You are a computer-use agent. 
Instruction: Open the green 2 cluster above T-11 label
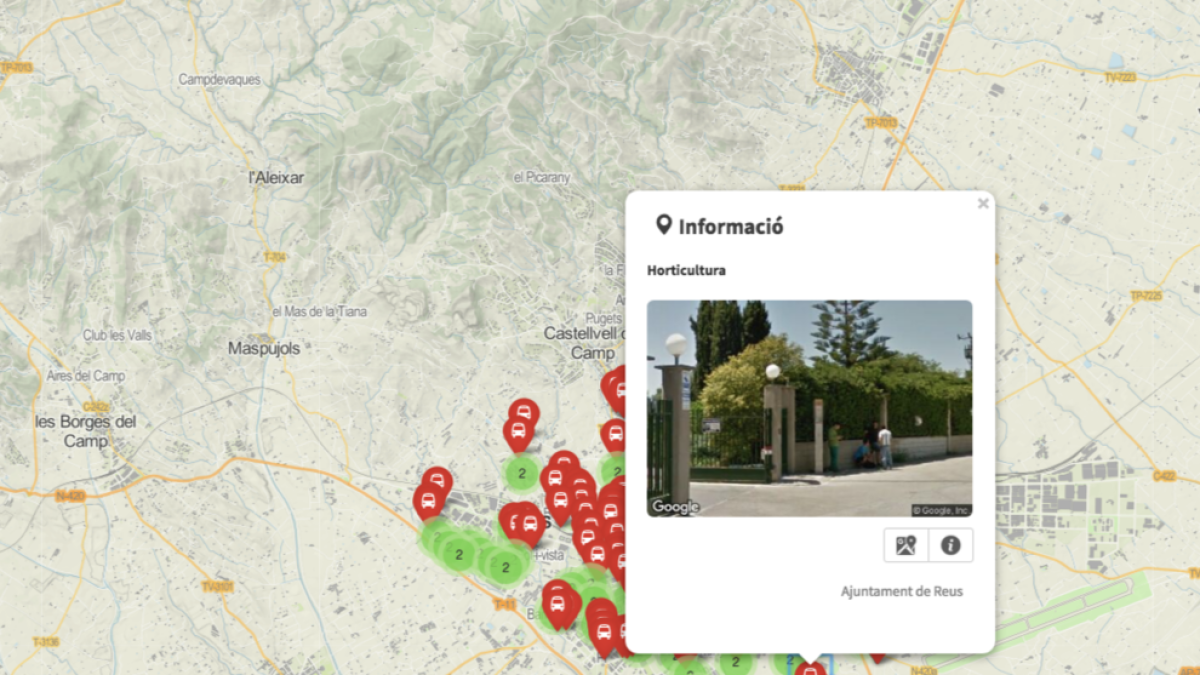(506, 567)
